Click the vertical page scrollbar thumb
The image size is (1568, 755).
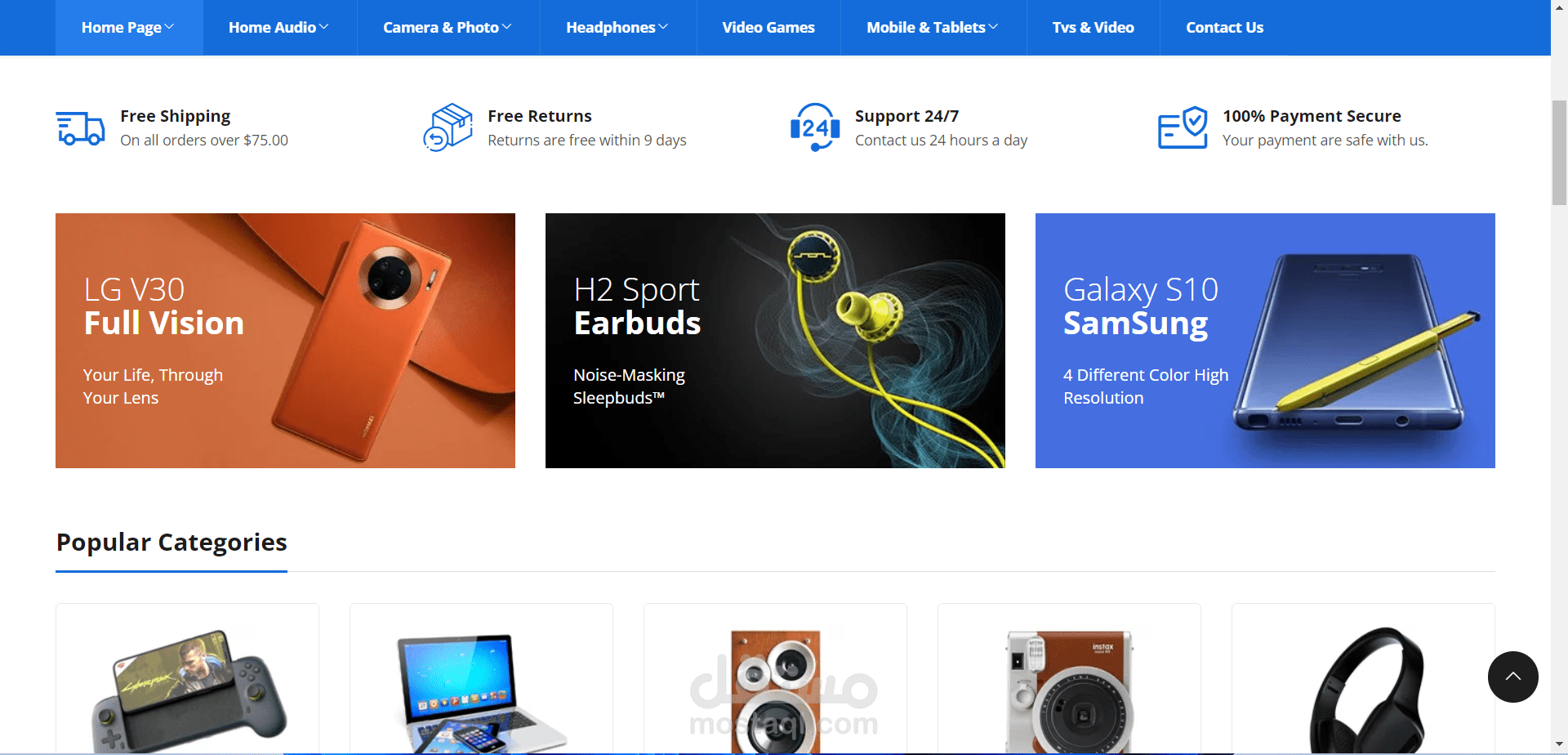(1559, 152)
